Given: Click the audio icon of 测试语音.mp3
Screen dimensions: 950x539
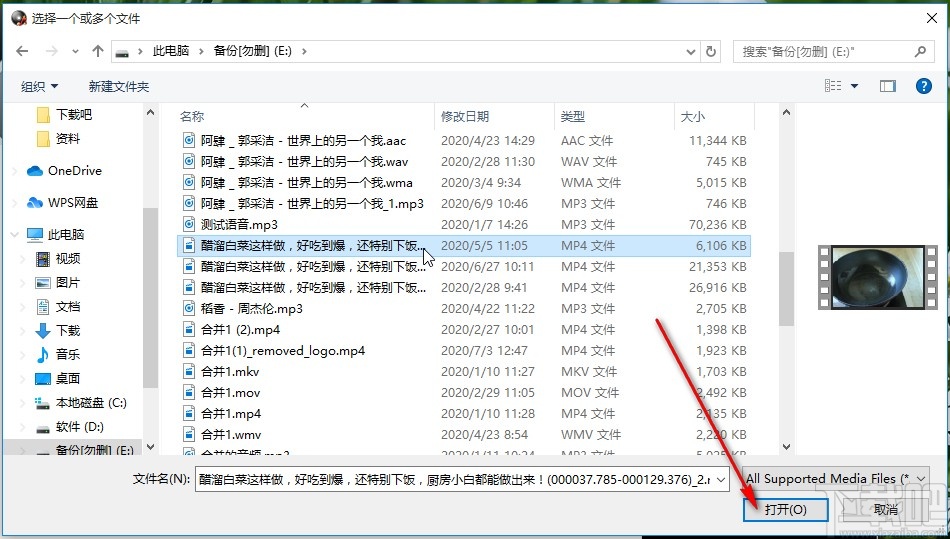Looking at the screenshot, I should point(189,225).
